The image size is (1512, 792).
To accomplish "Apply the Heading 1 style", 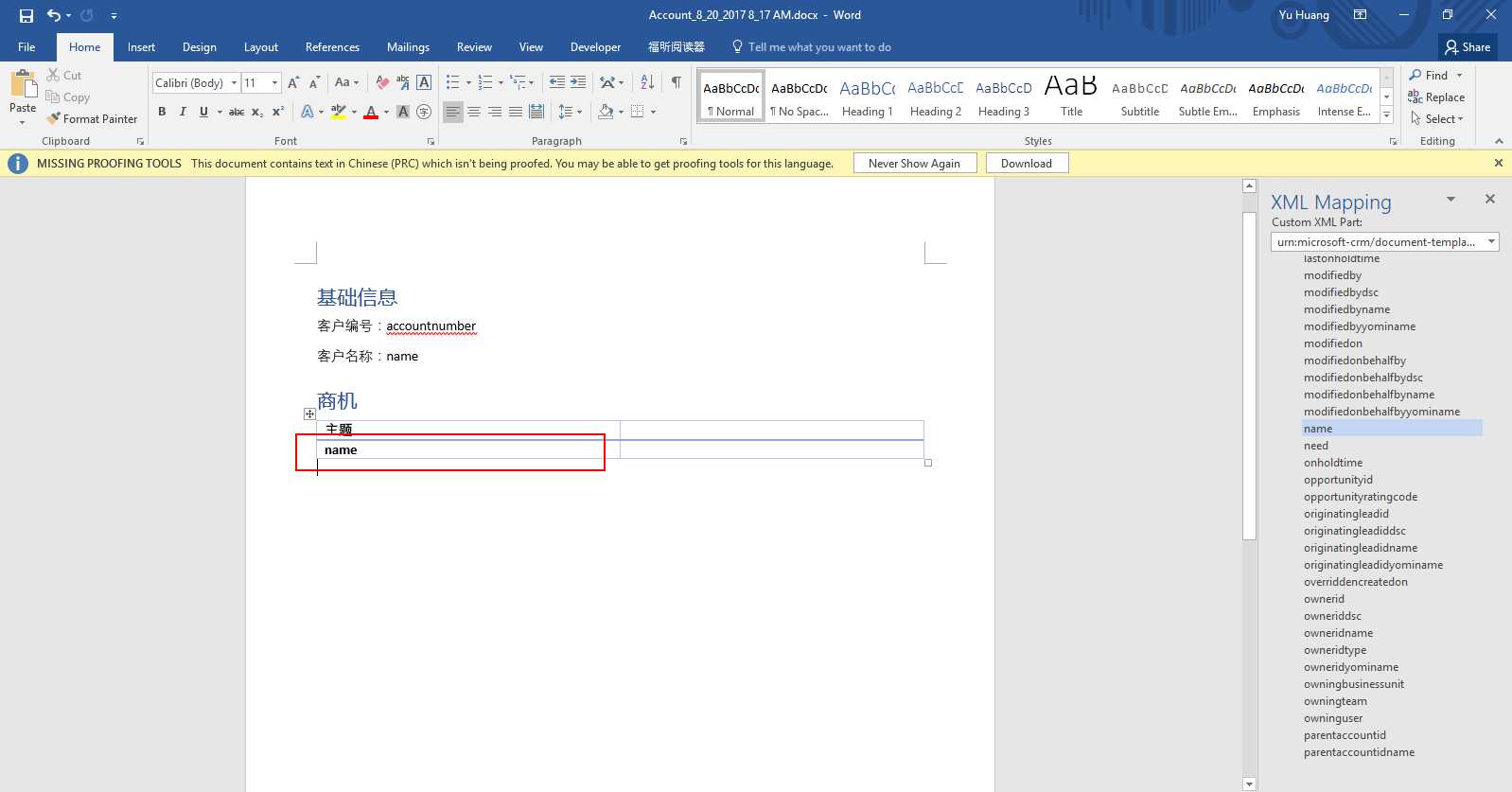I will pos(868,97).
